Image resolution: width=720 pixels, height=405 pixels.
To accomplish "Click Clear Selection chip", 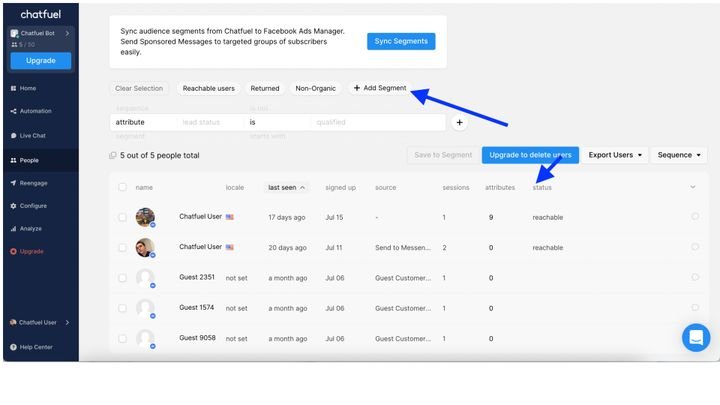I will pos(139,88).
